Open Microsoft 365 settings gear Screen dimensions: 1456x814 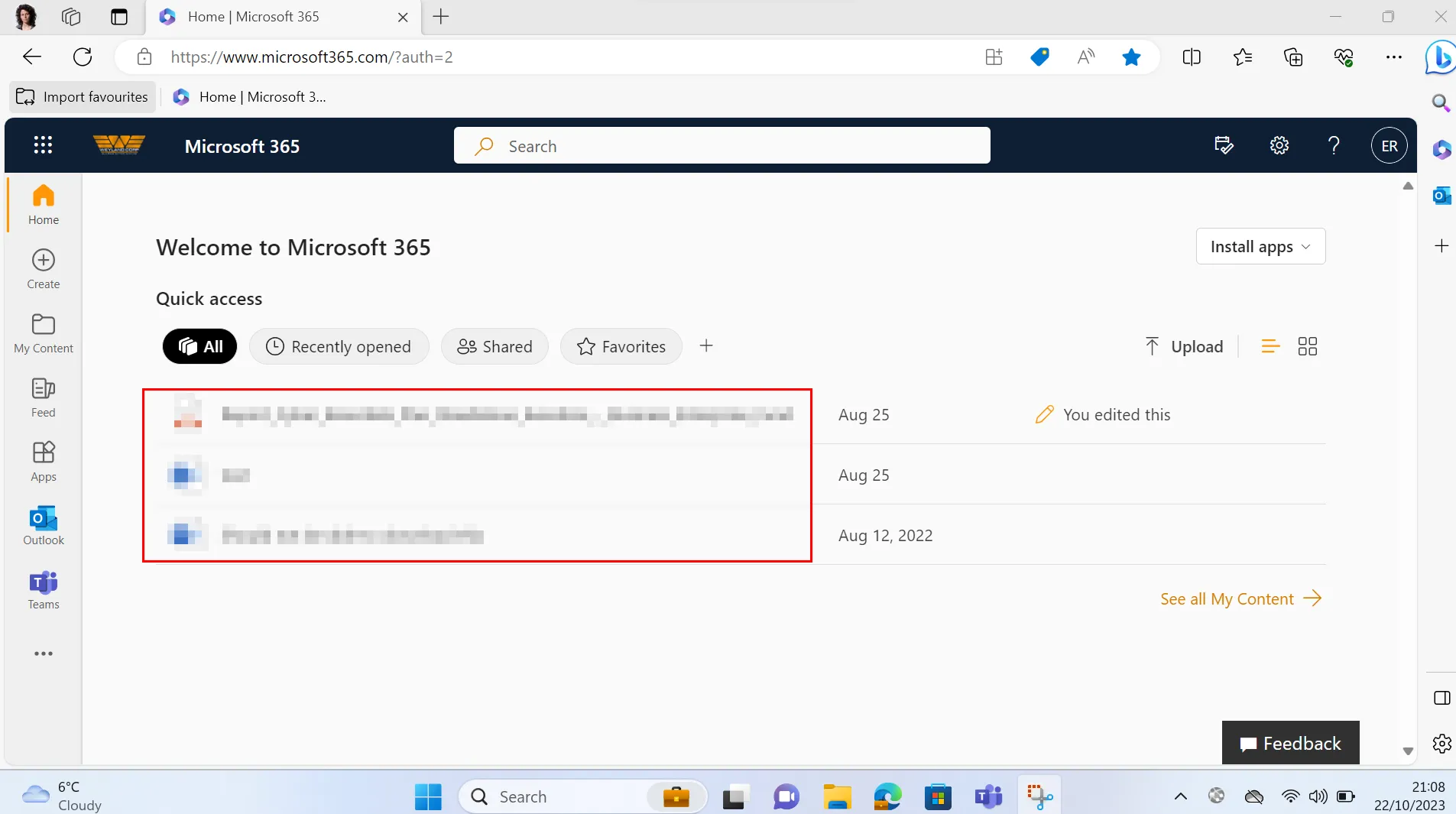1279,145
